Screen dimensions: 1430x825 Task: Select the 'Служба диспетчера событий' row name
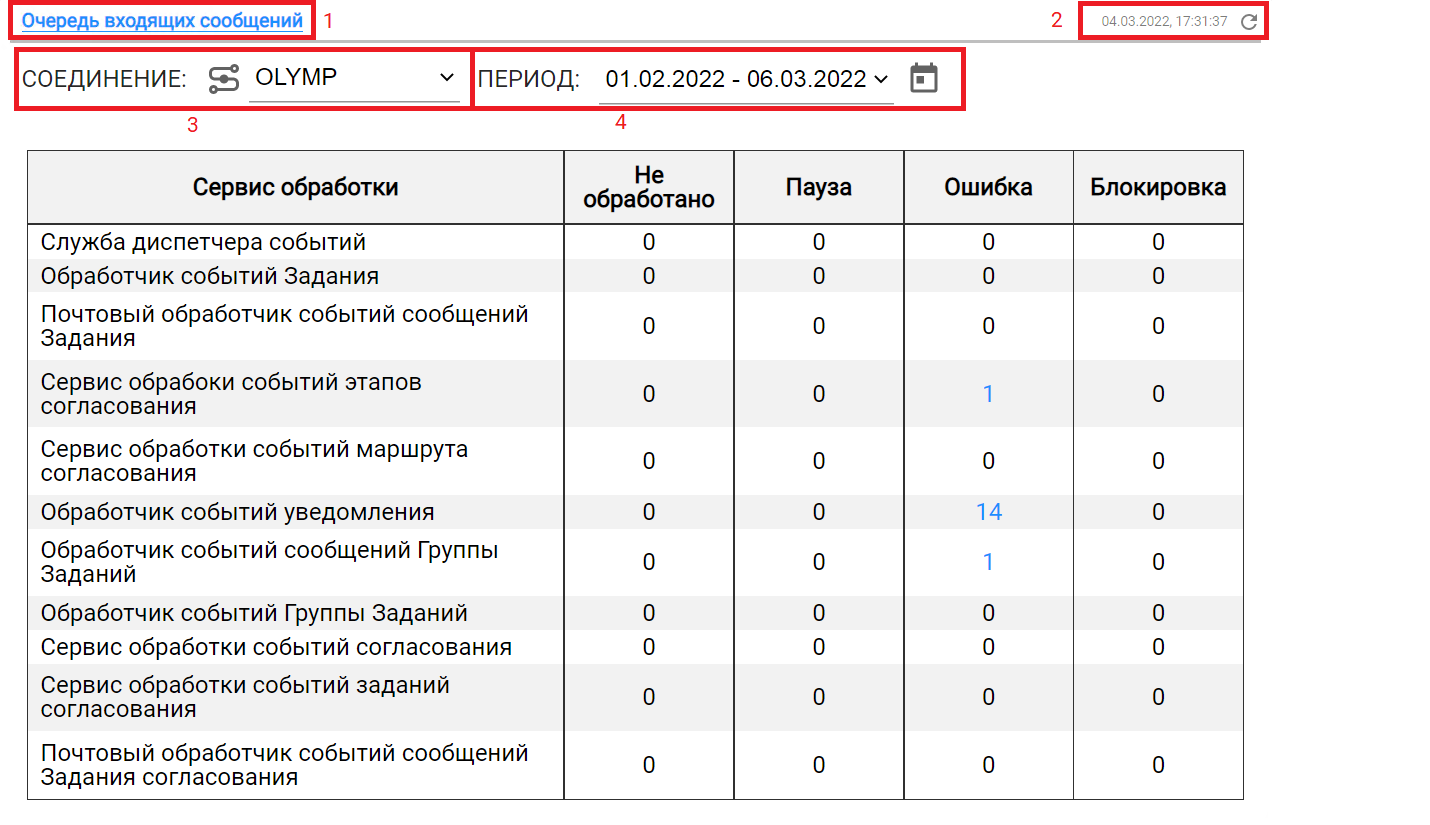tap(203, 242)
